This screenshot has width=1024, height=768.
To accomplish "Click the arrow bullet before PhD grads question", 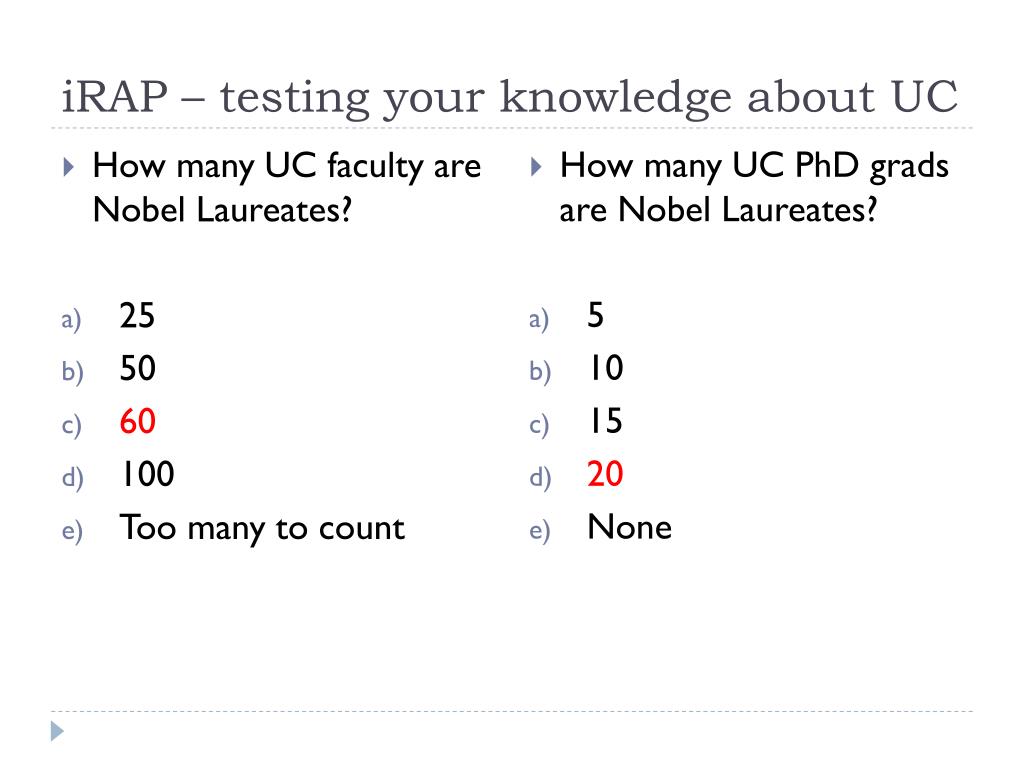I will click(536, 167).
